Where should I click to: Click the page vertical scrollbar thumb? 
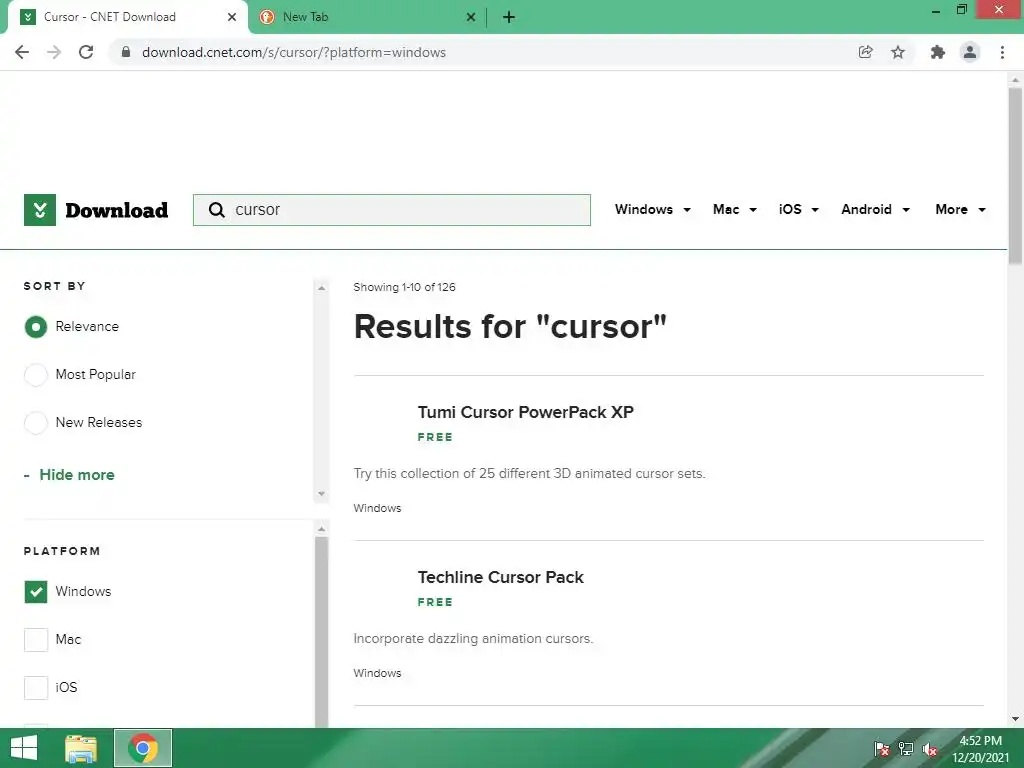point(1015,175)
